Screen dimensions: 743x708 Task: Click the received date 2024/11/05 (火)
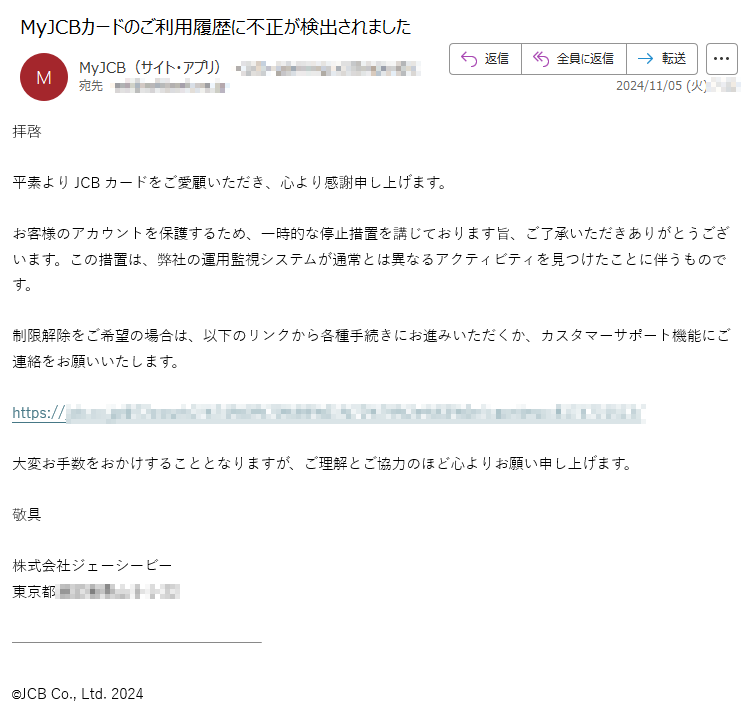[x=661, y=86]
